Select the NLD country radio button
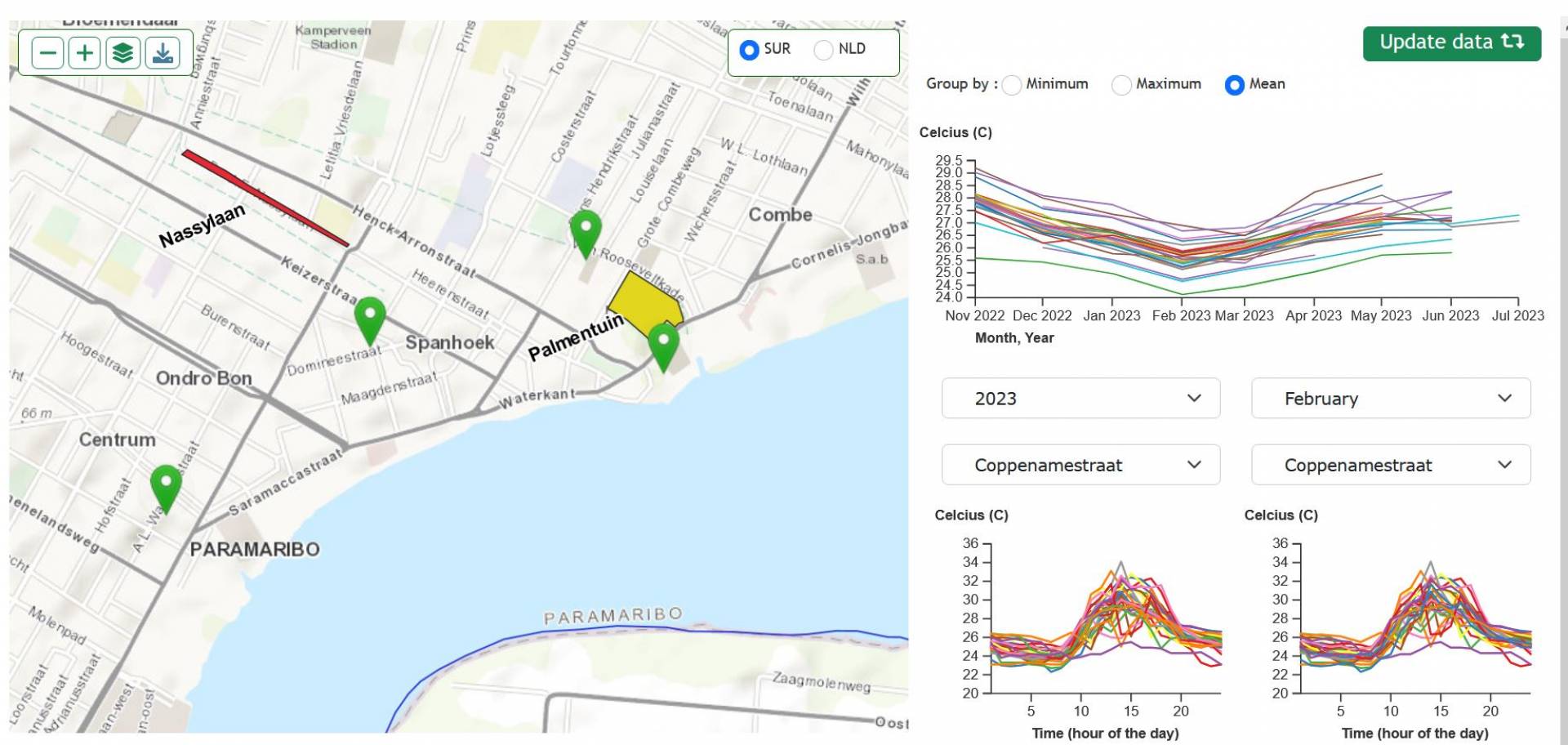This screenshot has height=745, width=1568. (x=824, y=50)
